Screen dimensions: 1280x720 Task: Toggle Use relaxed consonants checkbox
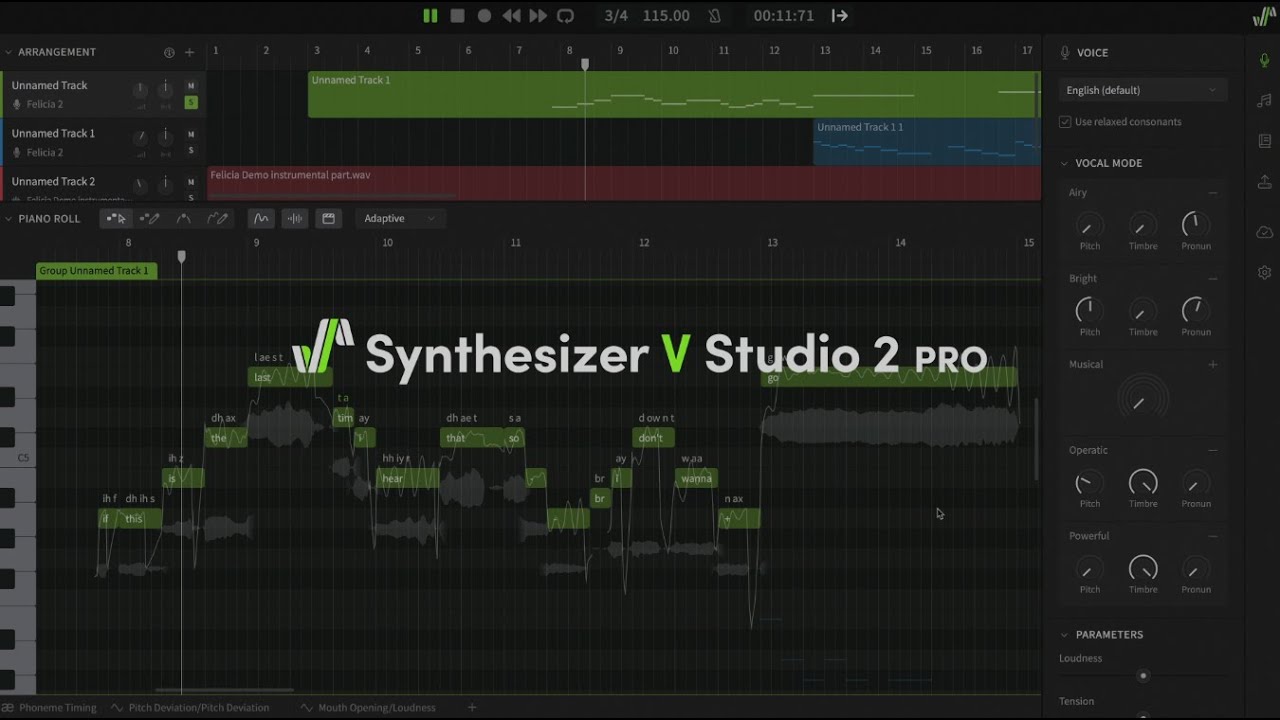coord(1064,121)
